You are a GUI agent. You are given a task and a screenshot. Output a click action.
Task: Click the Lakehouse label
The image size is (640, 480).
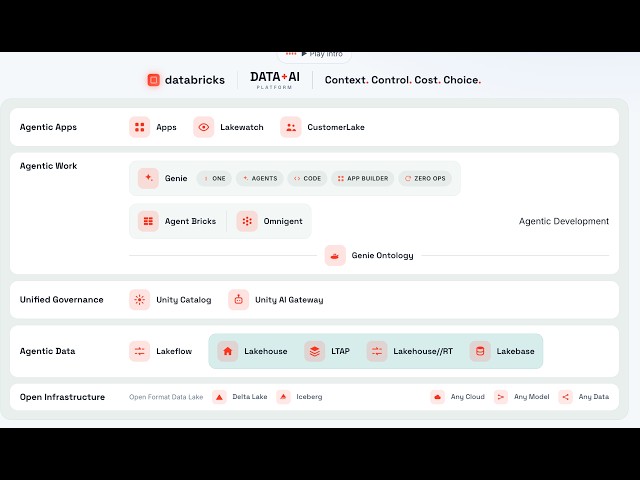(x=266, y=351)
